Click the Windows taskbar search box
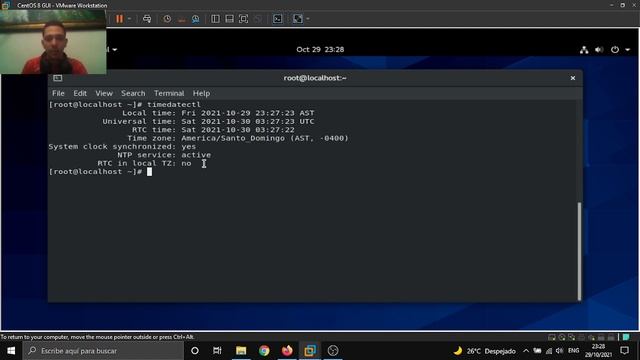 [103, 351]
